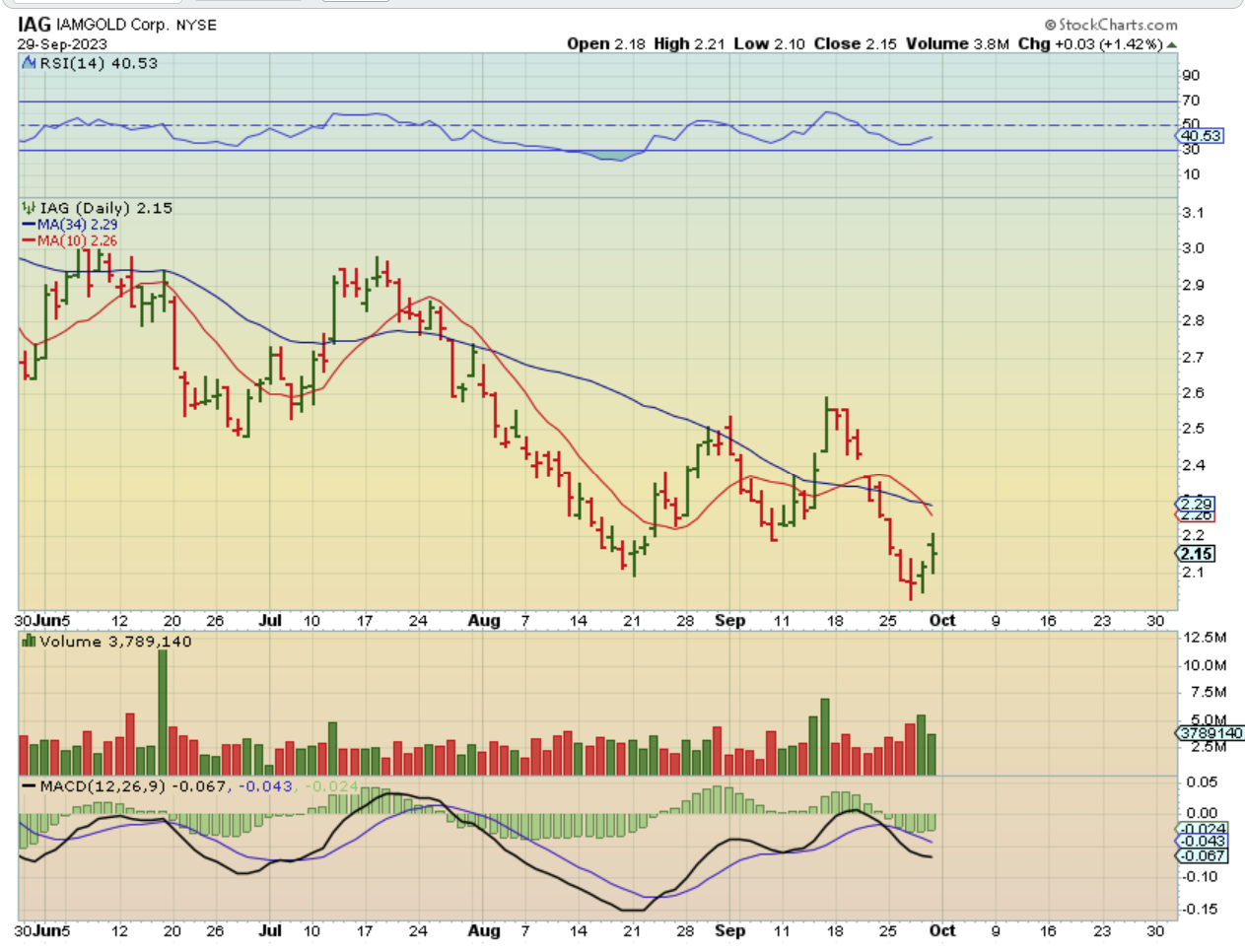Click the blue MA(34) 2.29 legend entry
This screenshot has width=1245, height=952.
pos(69,225)
